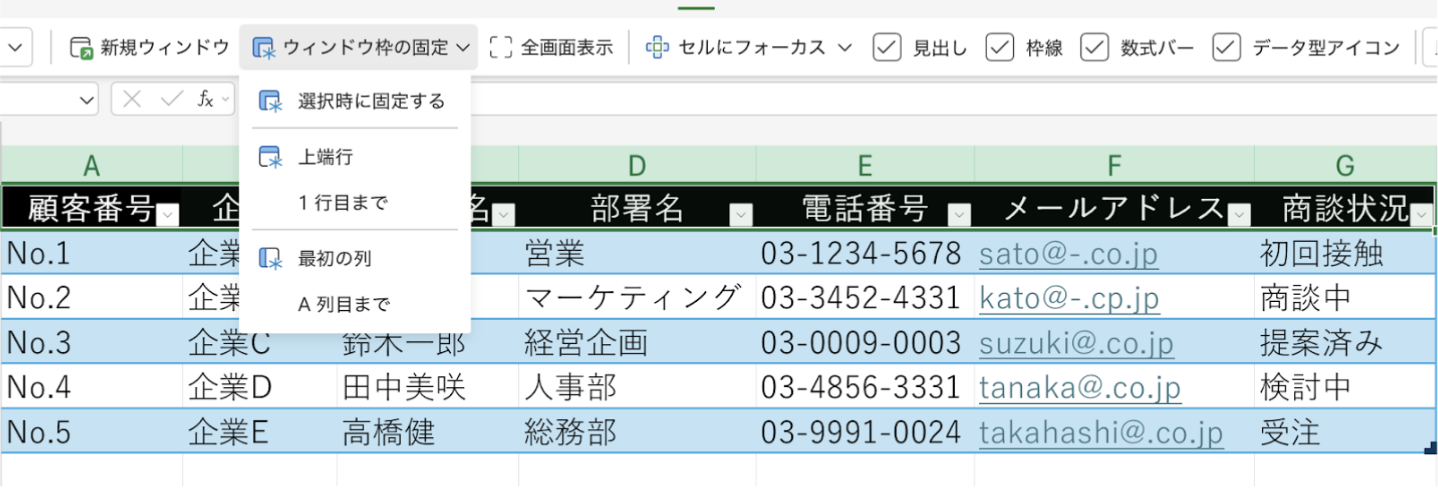Open the filter dropdown for 顧客番号 column
This screenshot has width=1438, height=500.
tap(168, 212)
